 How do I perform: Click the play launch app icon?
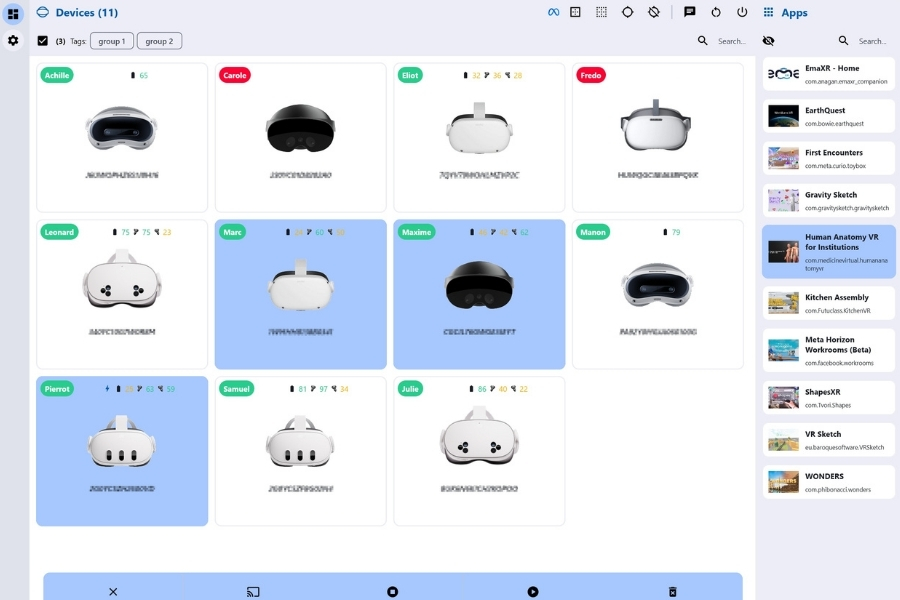point(533,591)
